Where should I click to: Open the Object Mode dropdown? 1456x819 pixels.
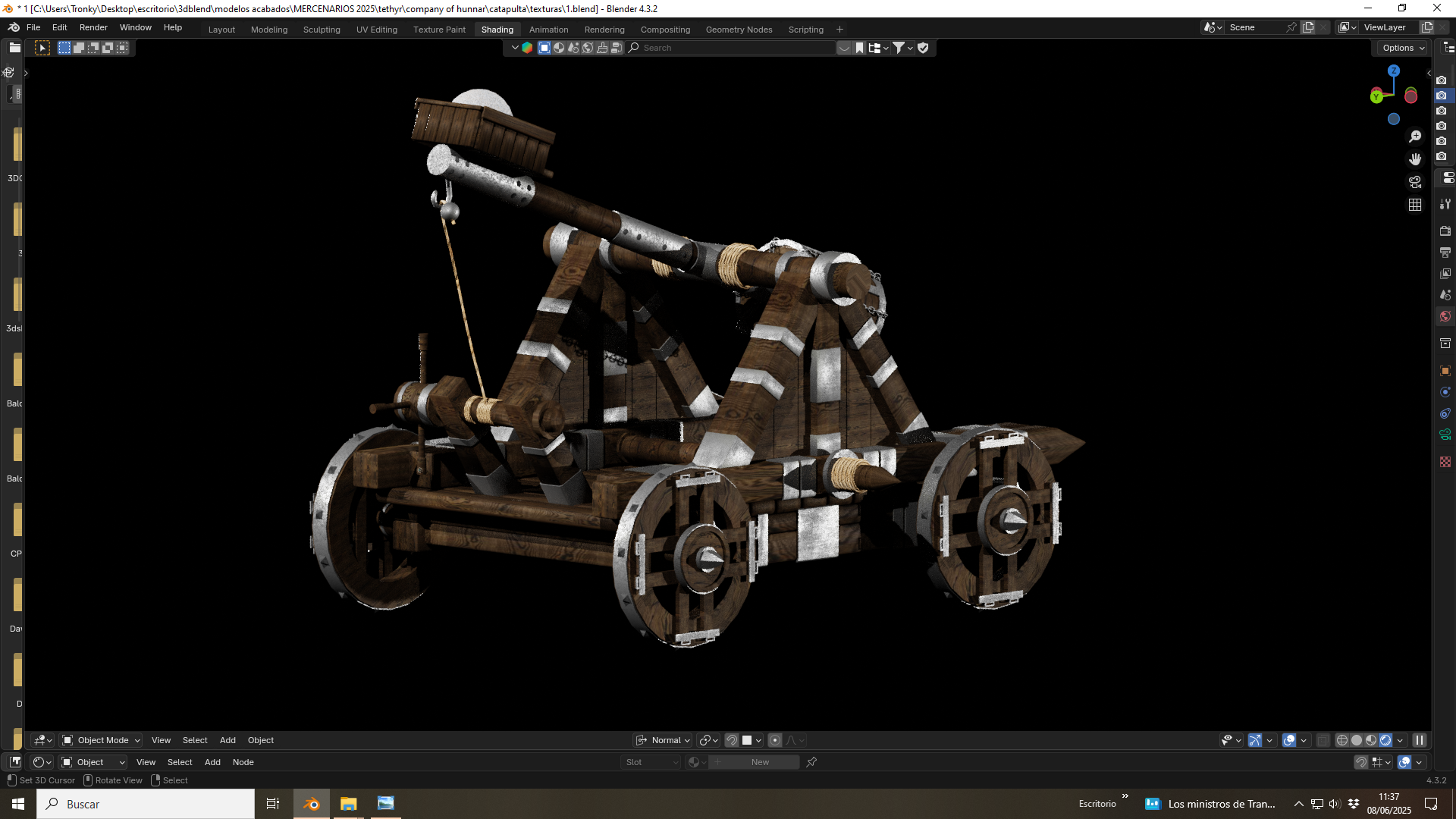pos(101,740)
